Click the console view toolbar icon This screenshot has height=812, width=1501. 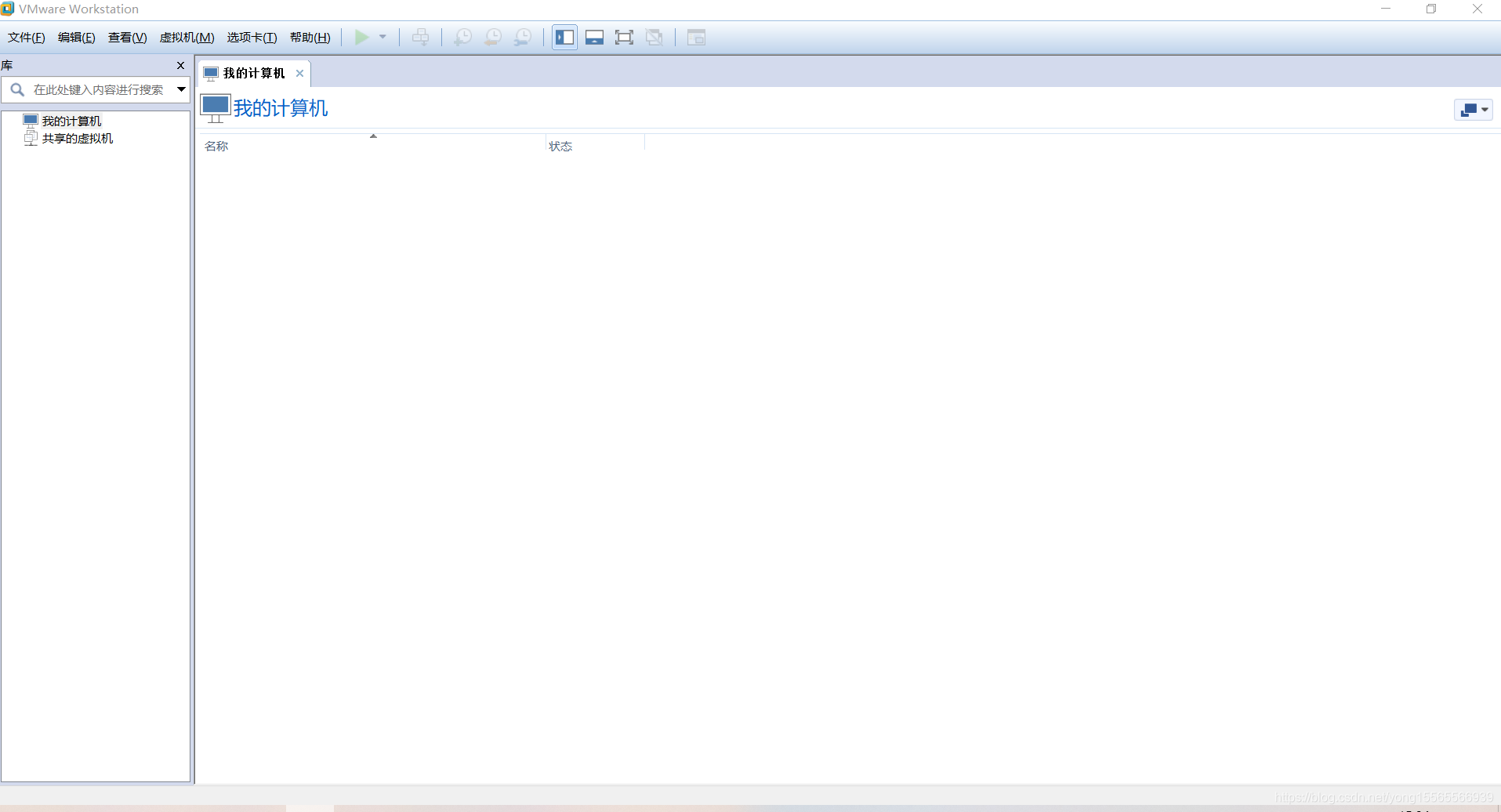[696, 38]
